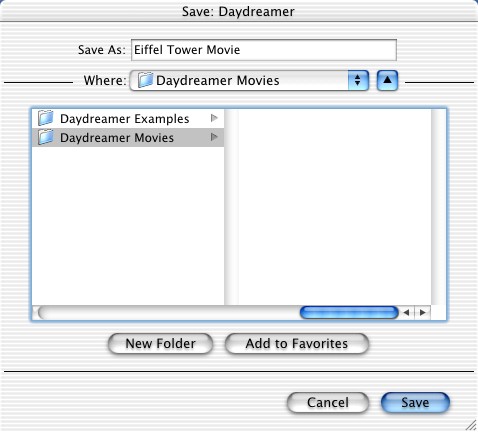Select the Daydreamer Examples folder name

[x=125, y=119]
